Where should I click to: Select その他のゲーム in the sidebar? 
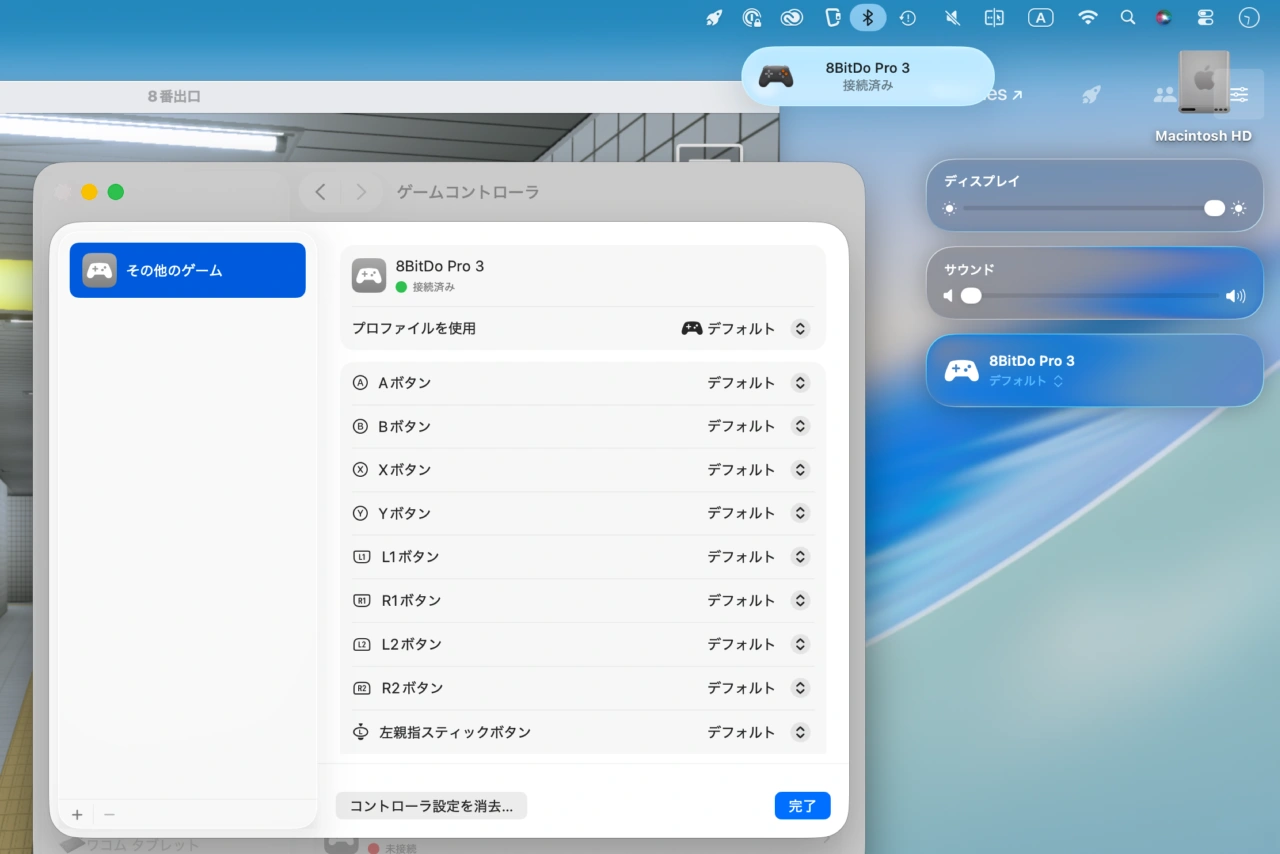(188, 270)
